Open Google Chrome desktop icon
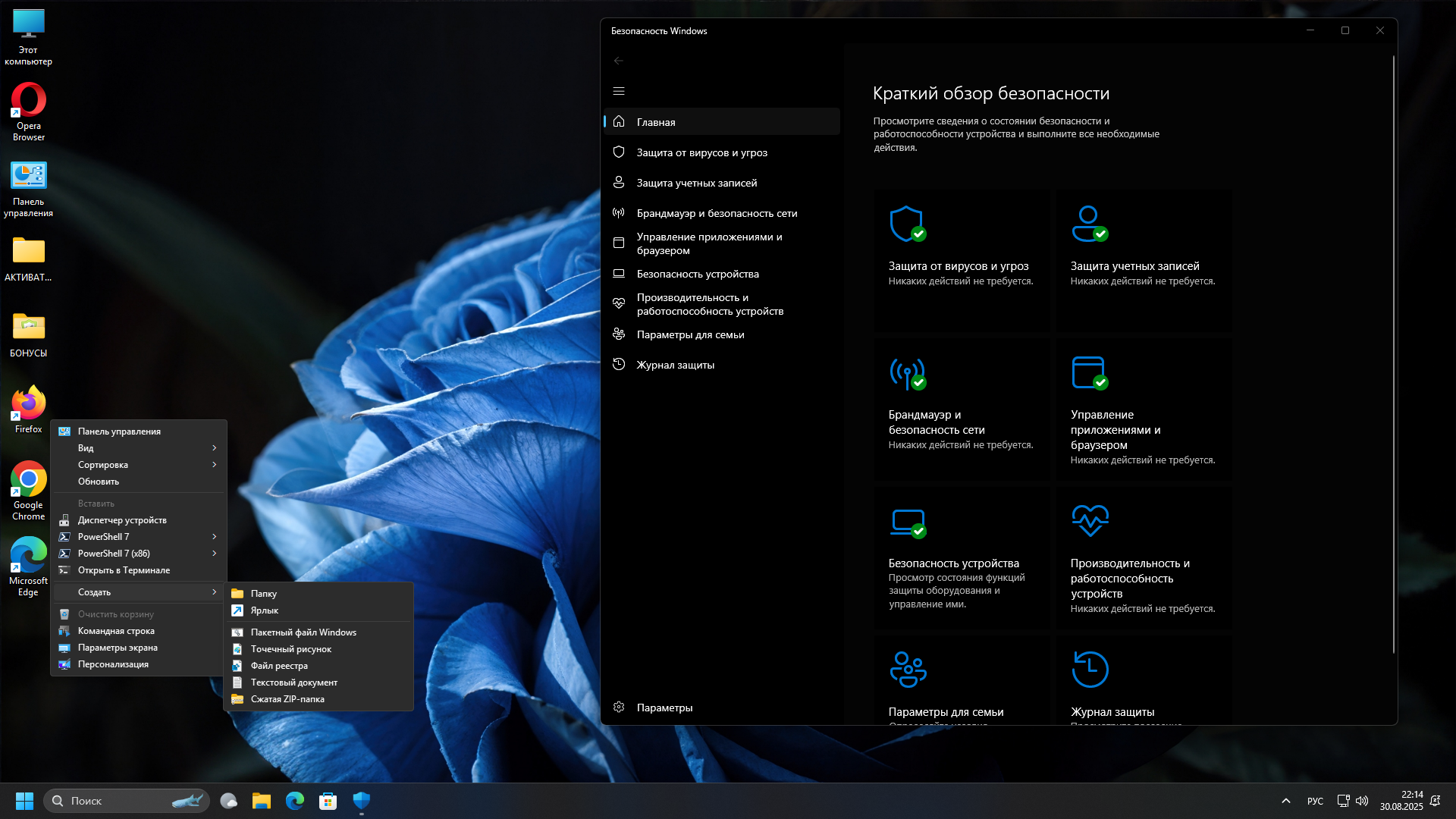Screen dimensions: 1456x819 [29, 491]
